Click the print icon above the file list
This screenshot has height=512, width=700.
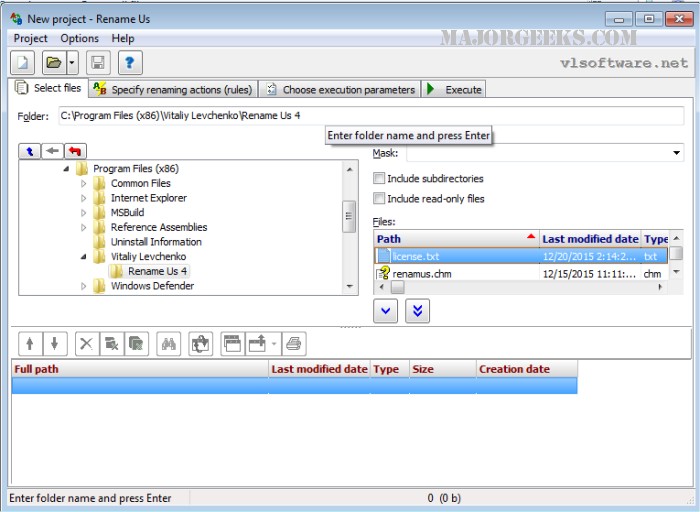pyautogui.click(x=294, y=343)
